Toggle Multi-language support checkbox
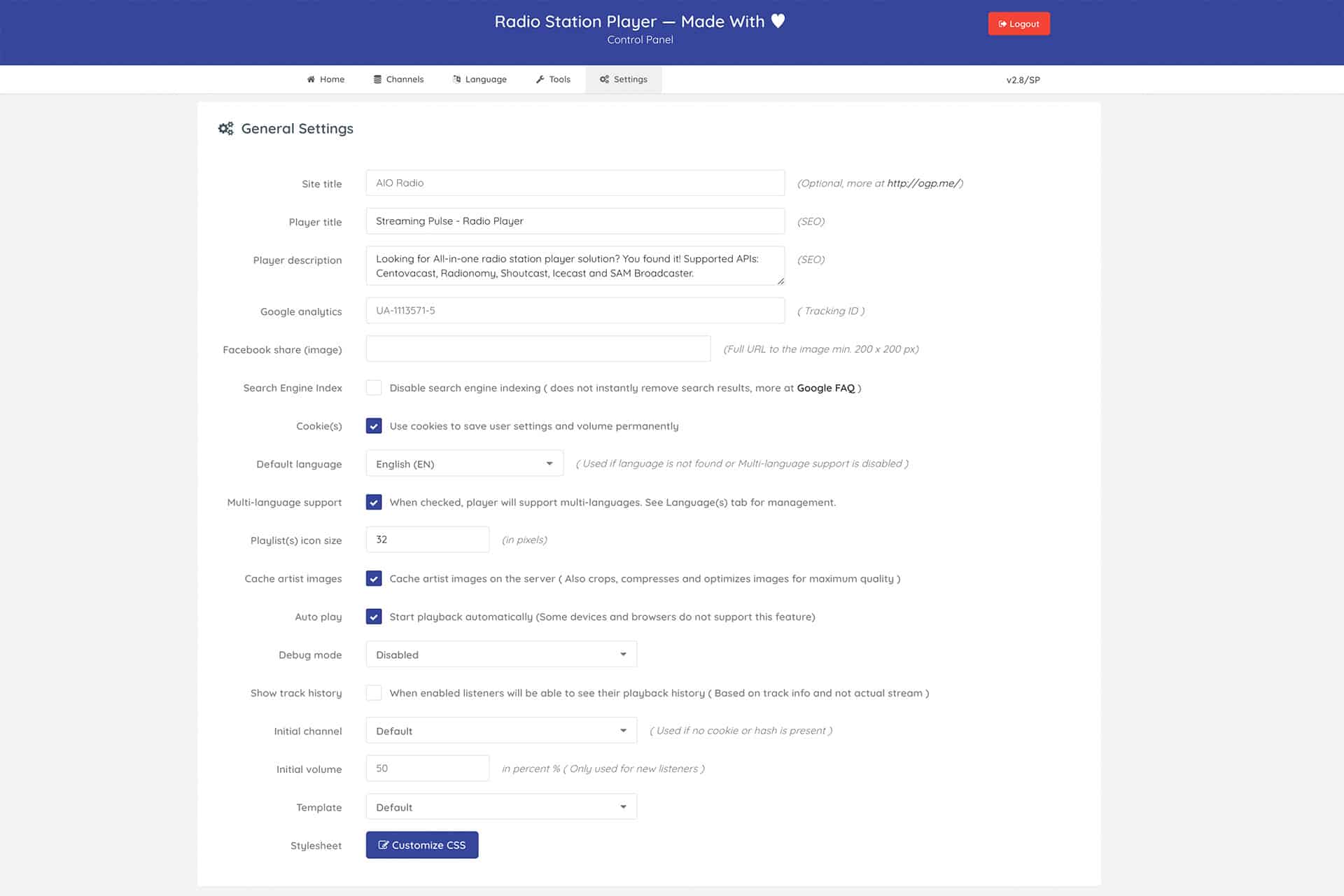Viewport: 1344px width, 896px height. coord(374,502)
